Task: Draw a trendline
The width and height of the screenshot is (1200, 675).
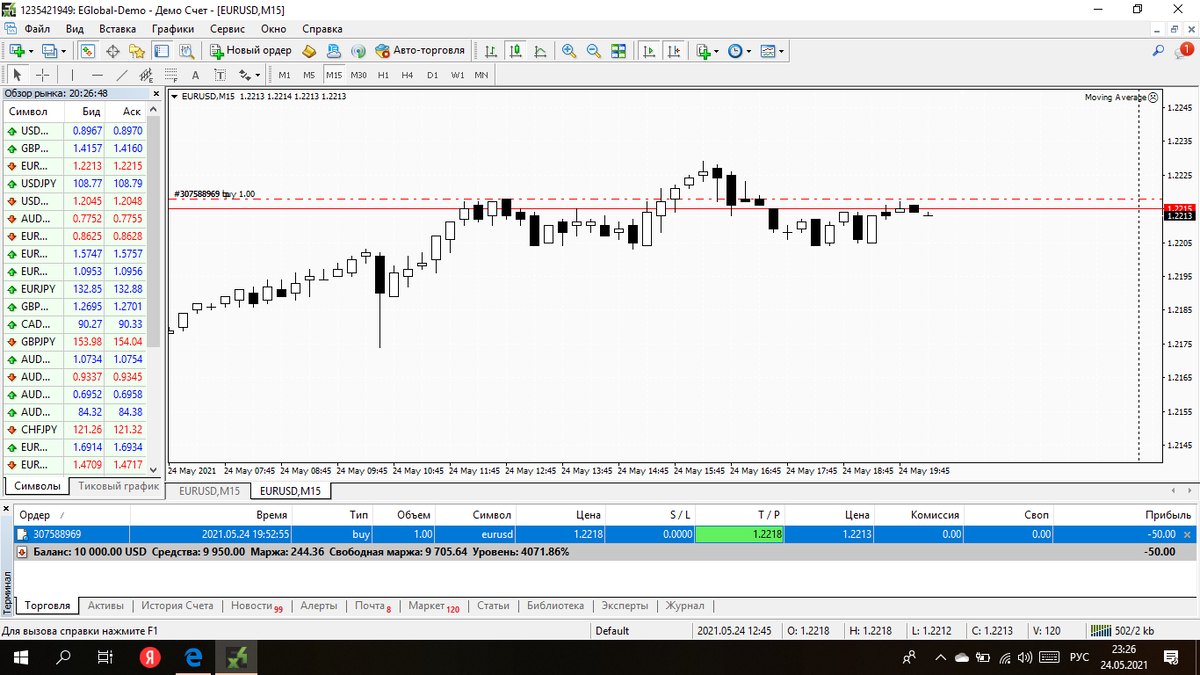Action: tap(122, 75)
